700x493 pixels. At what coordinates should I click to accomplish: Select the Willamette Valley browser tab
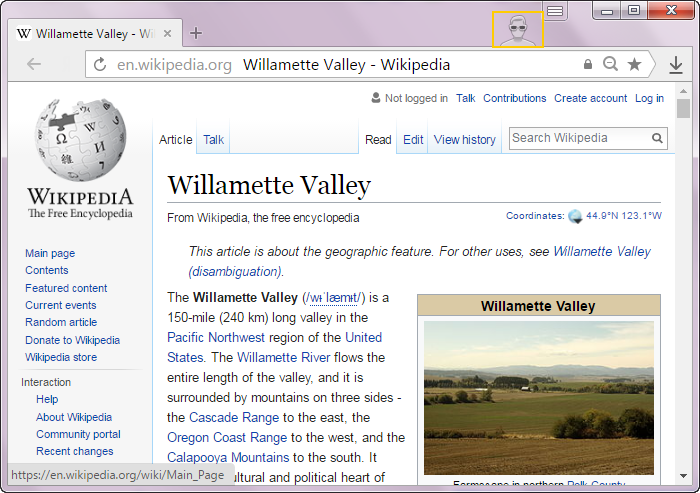click(x=95, y=33)
